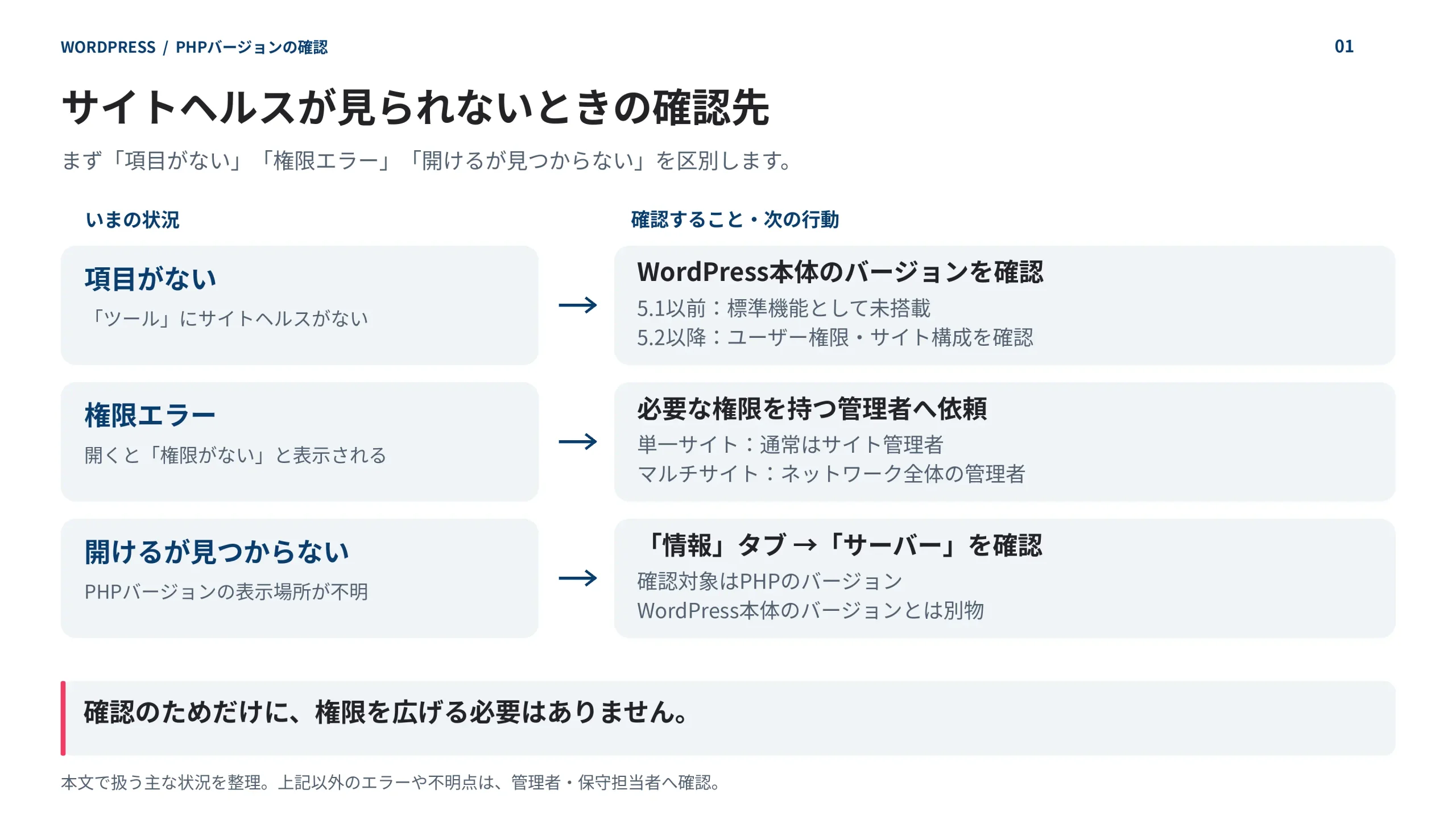The width and height of the screenshot is (1456, 819).
Task: Click the subtitle starting with まず「項目がない」
Action: coord(427,161)
